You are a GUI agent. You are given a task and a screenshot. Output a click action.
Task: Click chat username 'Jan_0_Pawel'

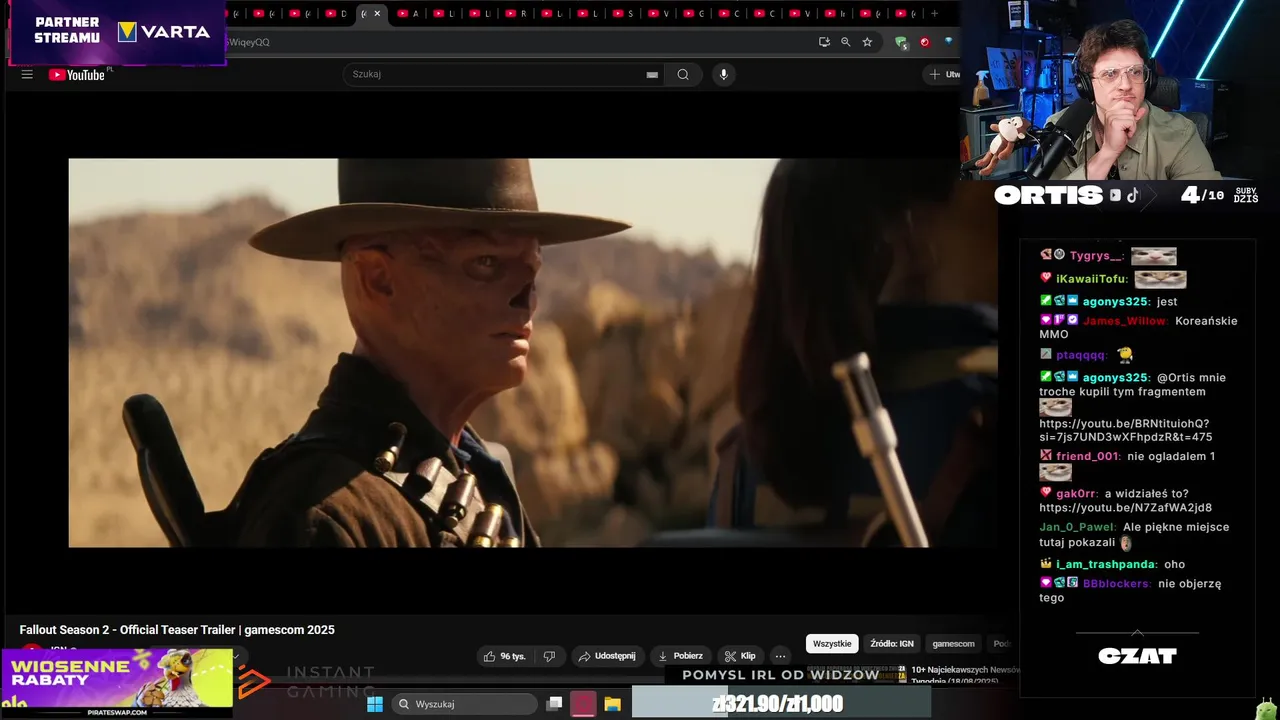1078,527
